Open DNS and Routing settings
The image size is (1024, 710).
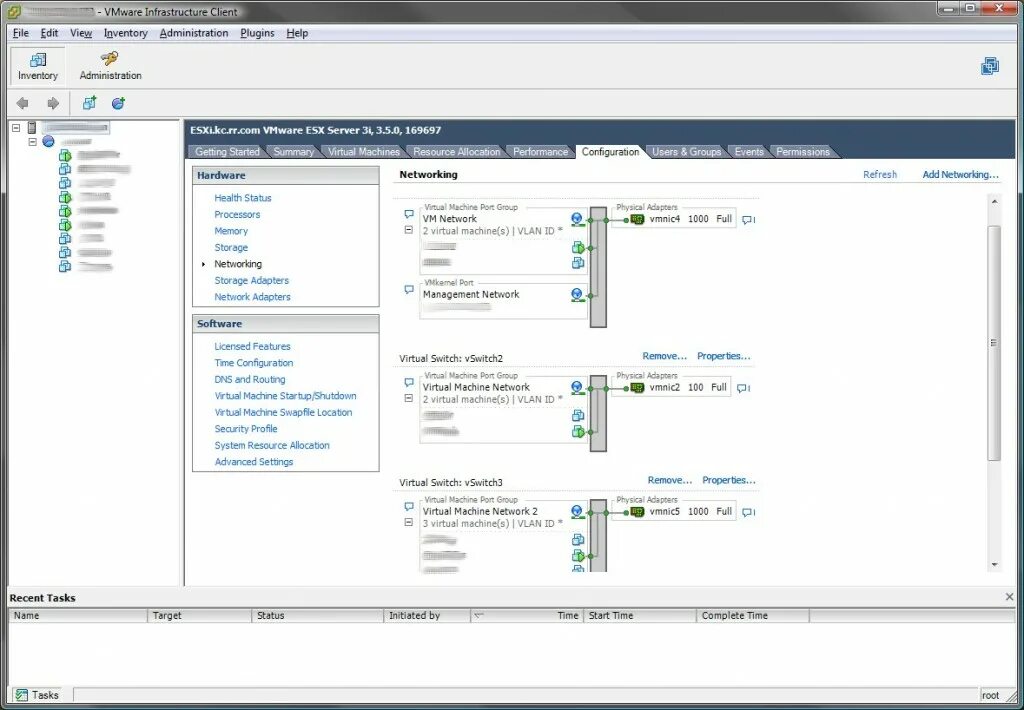[x=249, y=379]
